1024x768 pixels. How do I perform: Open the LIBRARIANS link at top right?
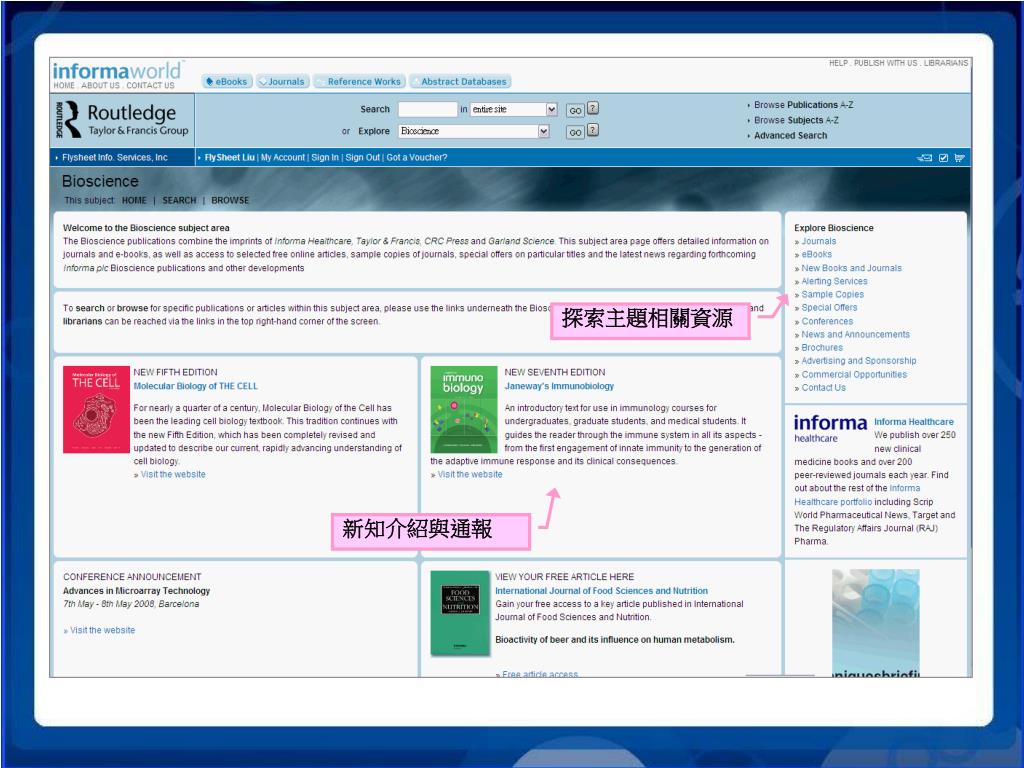tap(946, 63)
